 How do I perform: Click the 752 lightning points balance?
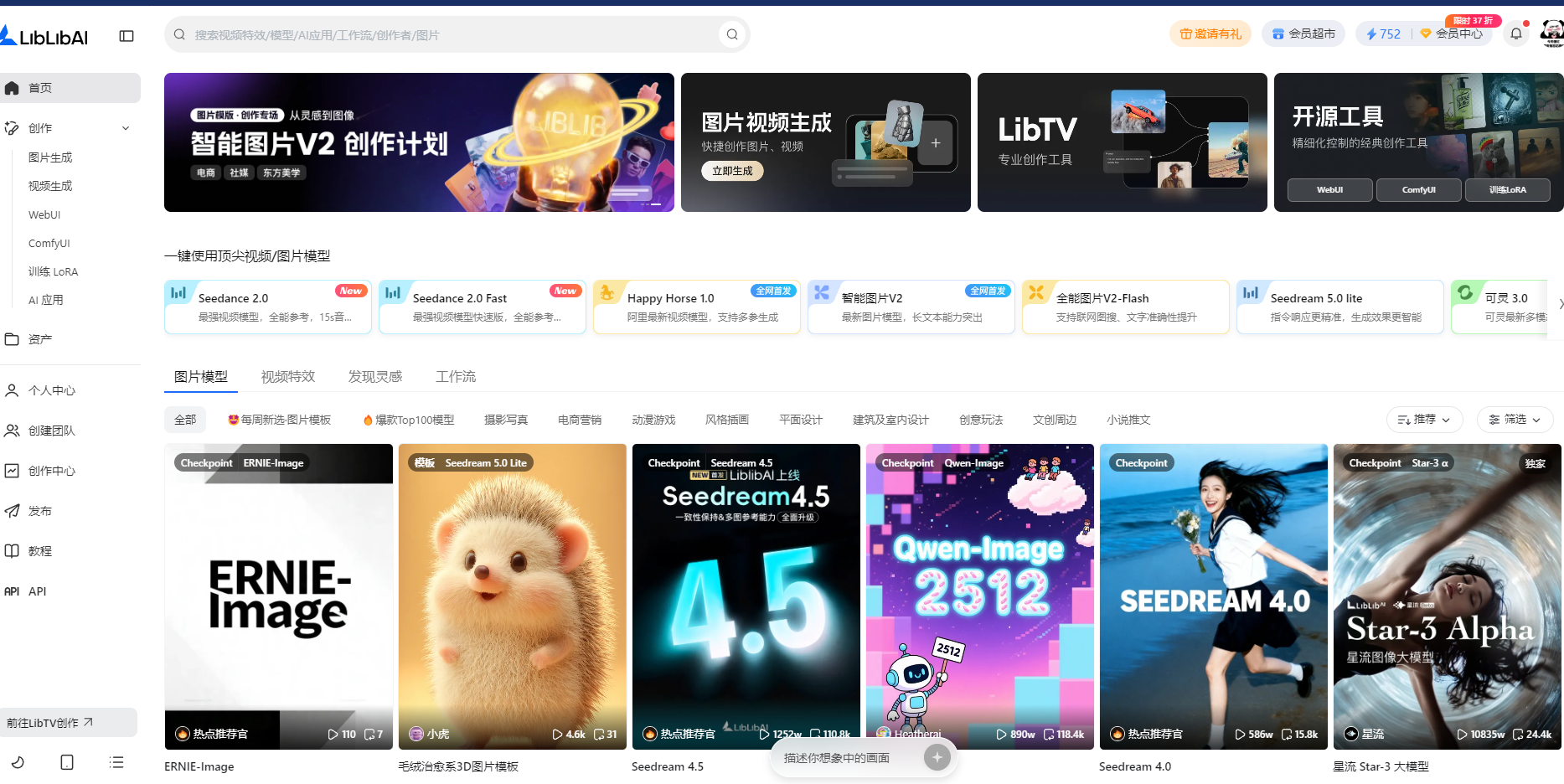[x=1384, y=34]
